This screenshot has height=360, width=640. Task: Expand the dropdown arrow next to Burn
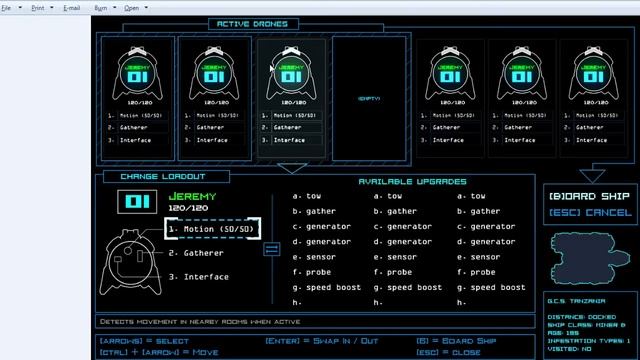[x=115, y=8]
